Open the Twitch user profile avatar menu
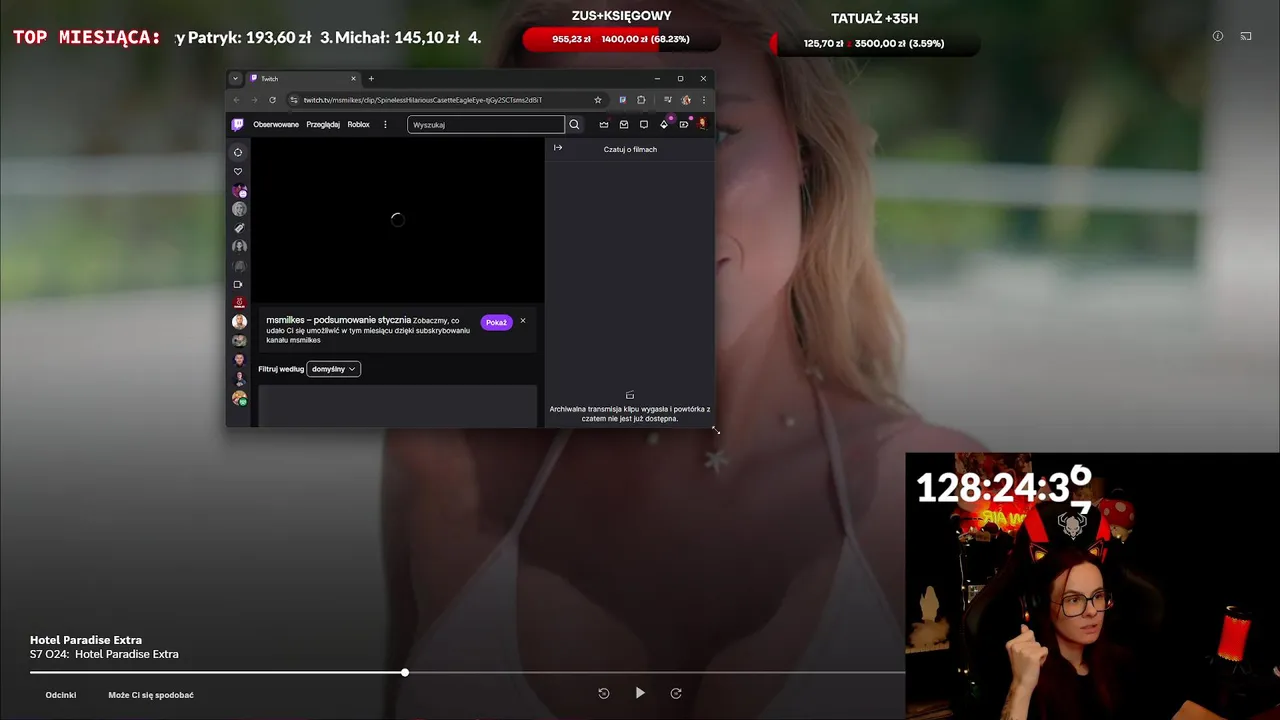 [702, 124]
